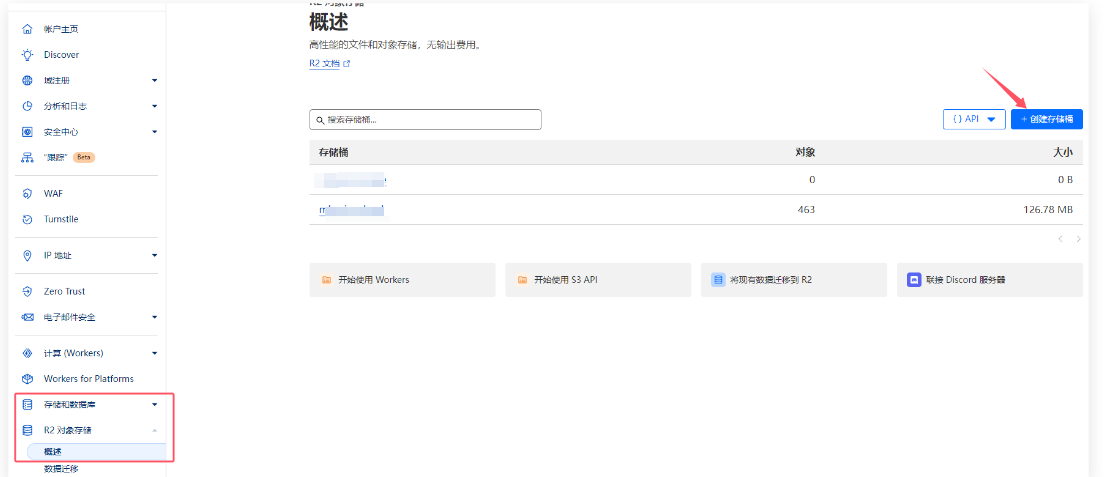
Task: Click the magnifier icon in bucket search
Action: [320, 120]
